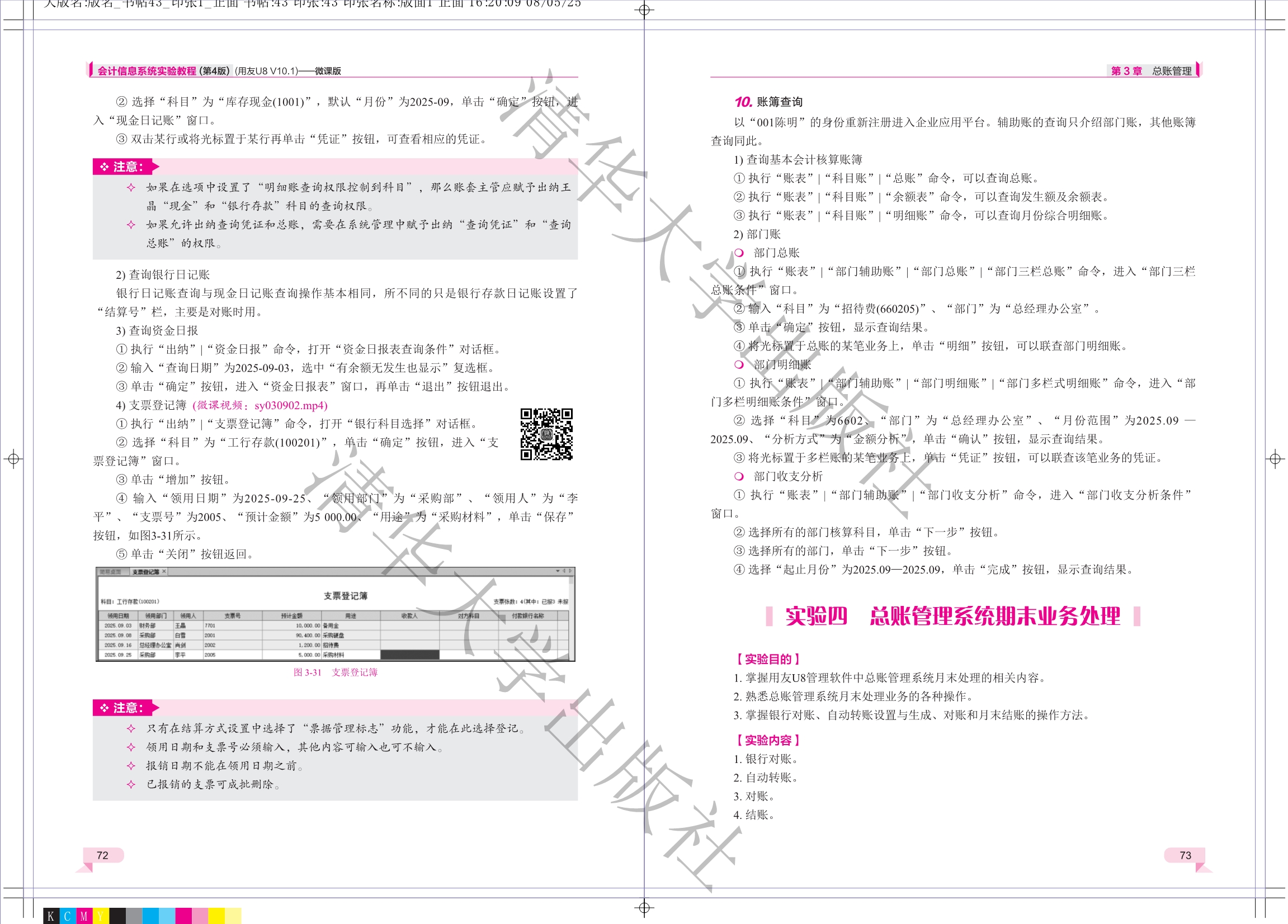Click the pink circle bullet before 部门明细账
This screenshot has width=1288, height=924.
[x=739, y=364]
